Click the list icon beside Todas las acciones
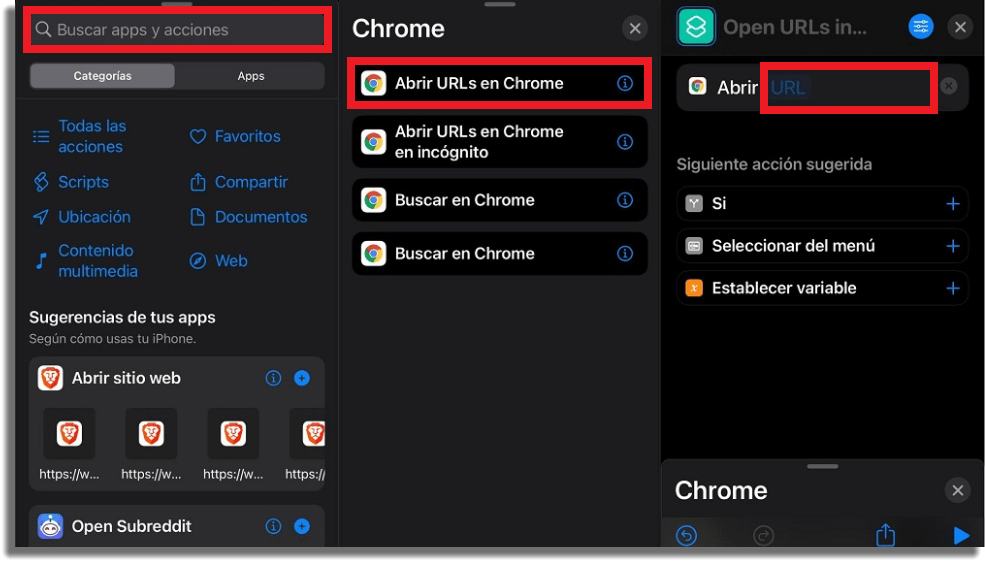 click(x=41, y=136)
